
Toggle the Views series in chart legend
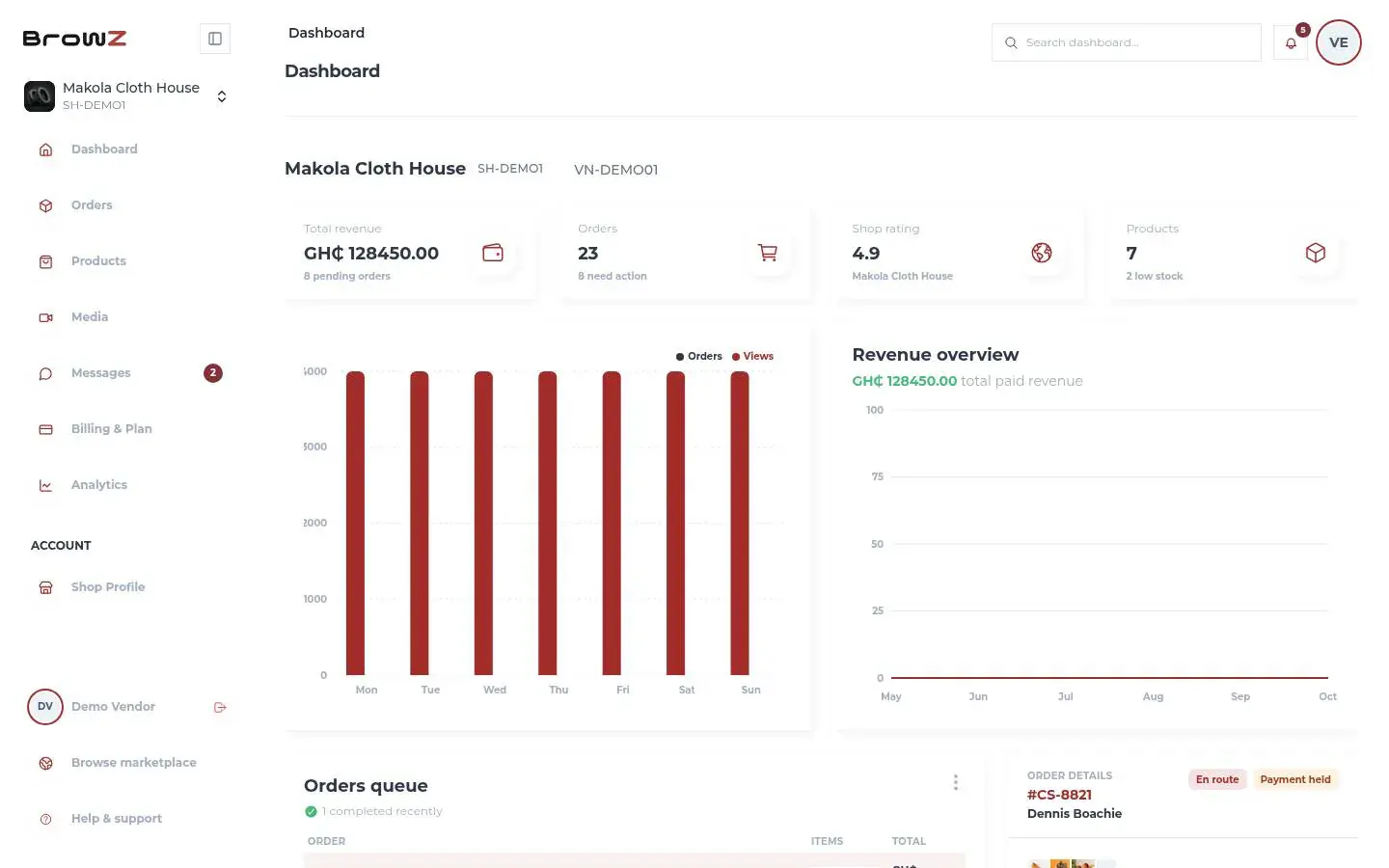(752, 356)
